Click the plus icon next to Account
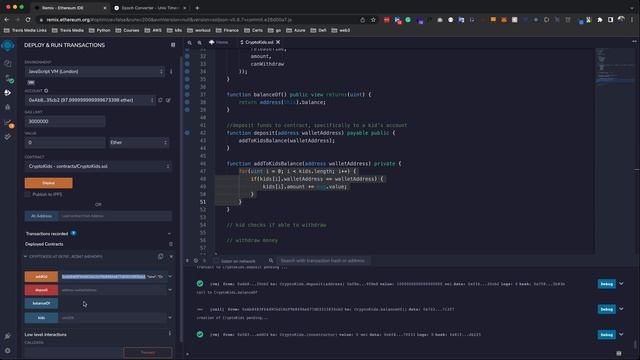The image size is (640, 360). click(46, 91)
